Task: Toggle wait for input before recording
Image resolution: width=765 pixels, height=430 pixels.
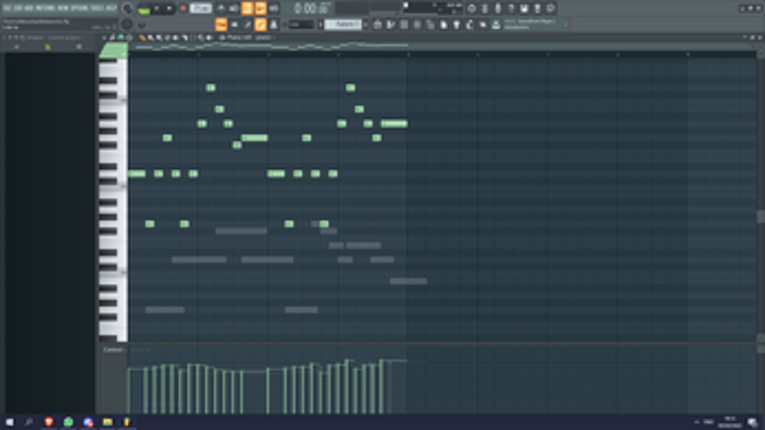Action: click(234, 8)
